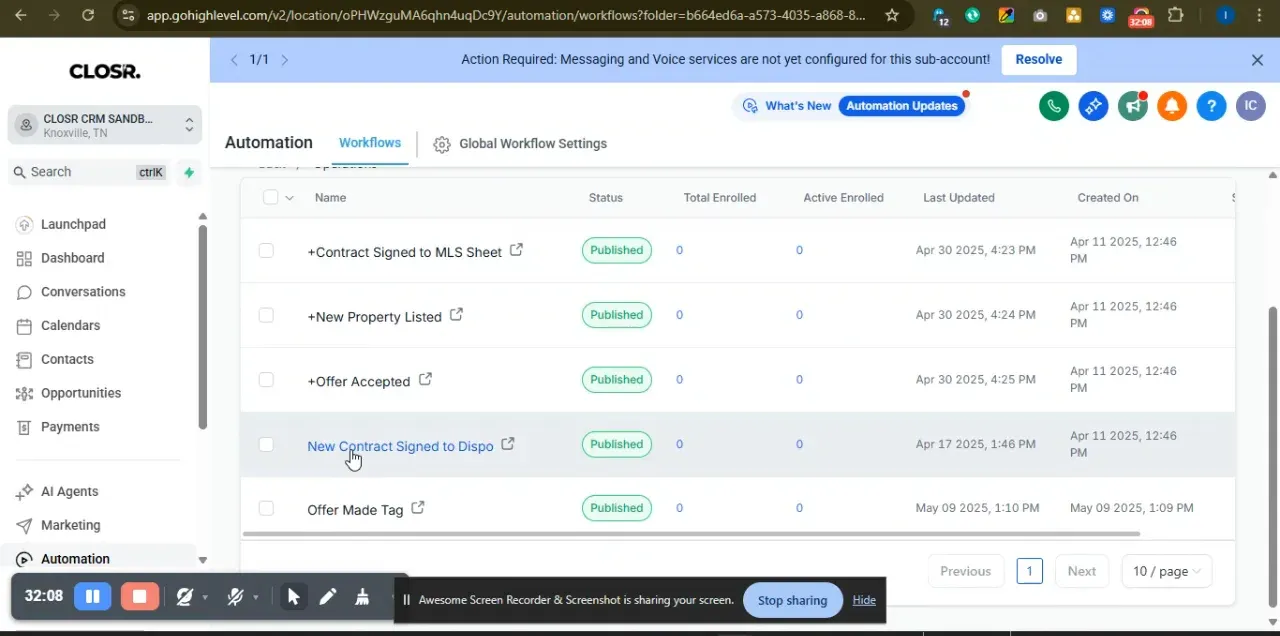Open the IC profile avatar
This screenshot has height=636, width=1280.
1251,106
